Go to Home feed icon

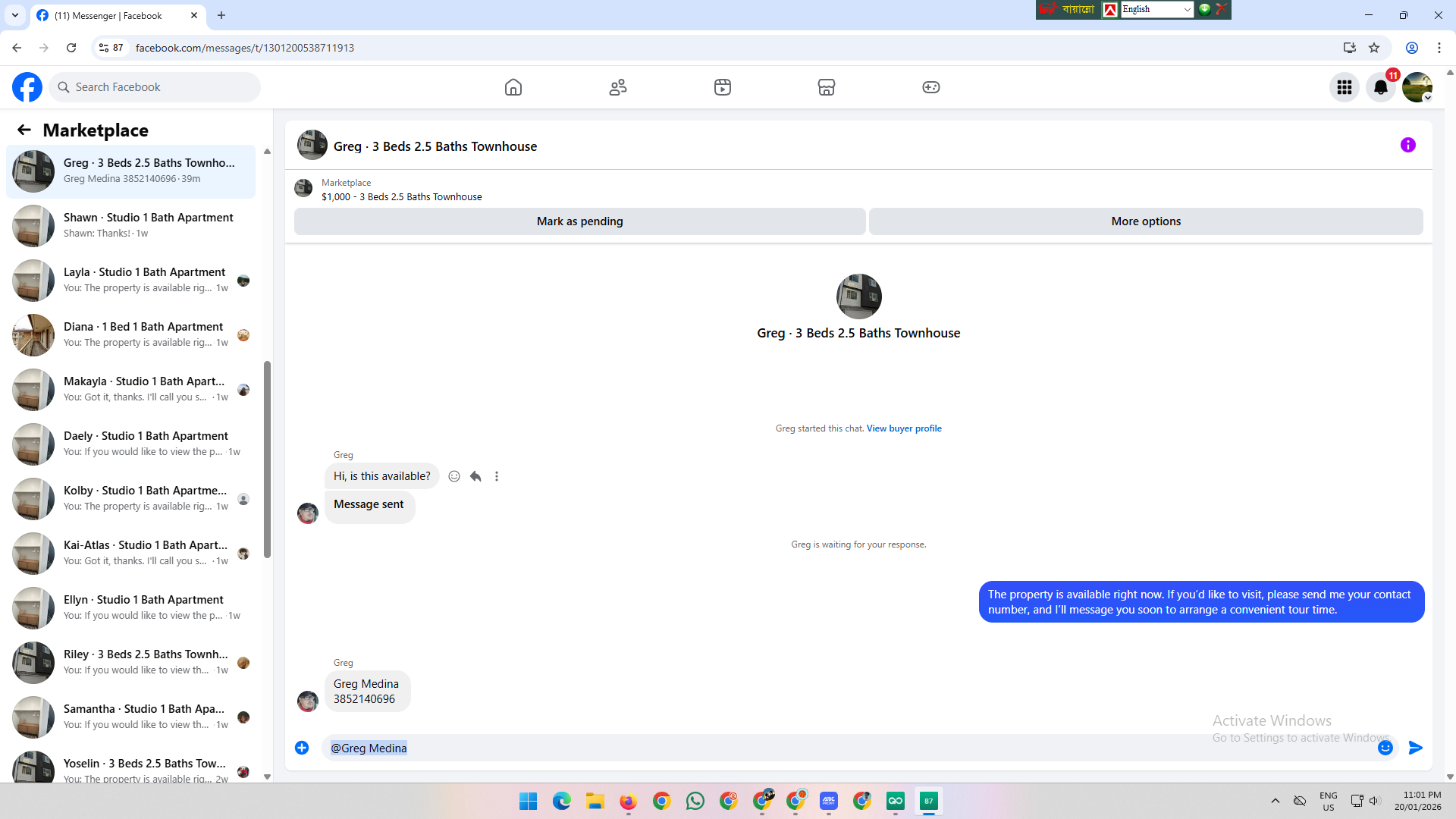[x=513, y=87]
